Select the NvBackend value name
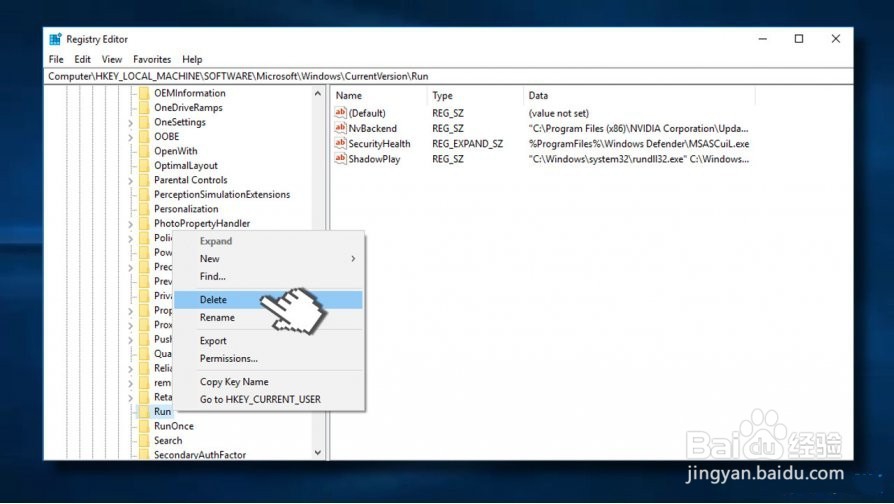894x504 pixels. tap(373, 129)
